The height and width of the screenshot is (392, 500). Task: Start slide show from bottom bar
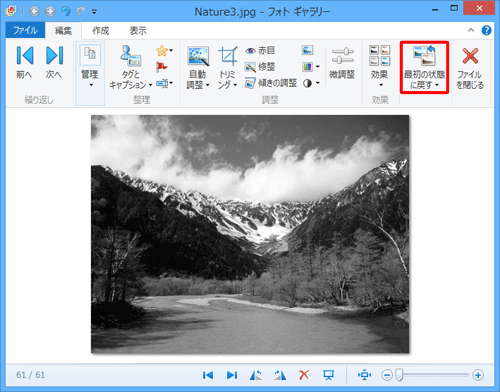point(328,375)
